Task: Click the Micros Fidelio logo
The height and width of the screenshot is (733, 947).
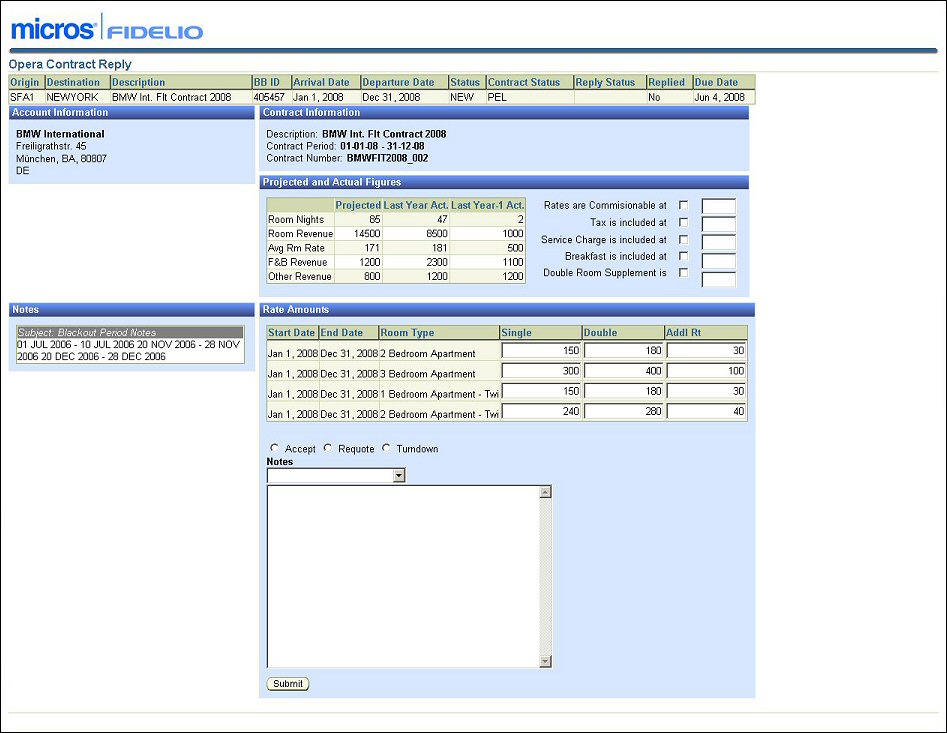Action: (107, 29)
